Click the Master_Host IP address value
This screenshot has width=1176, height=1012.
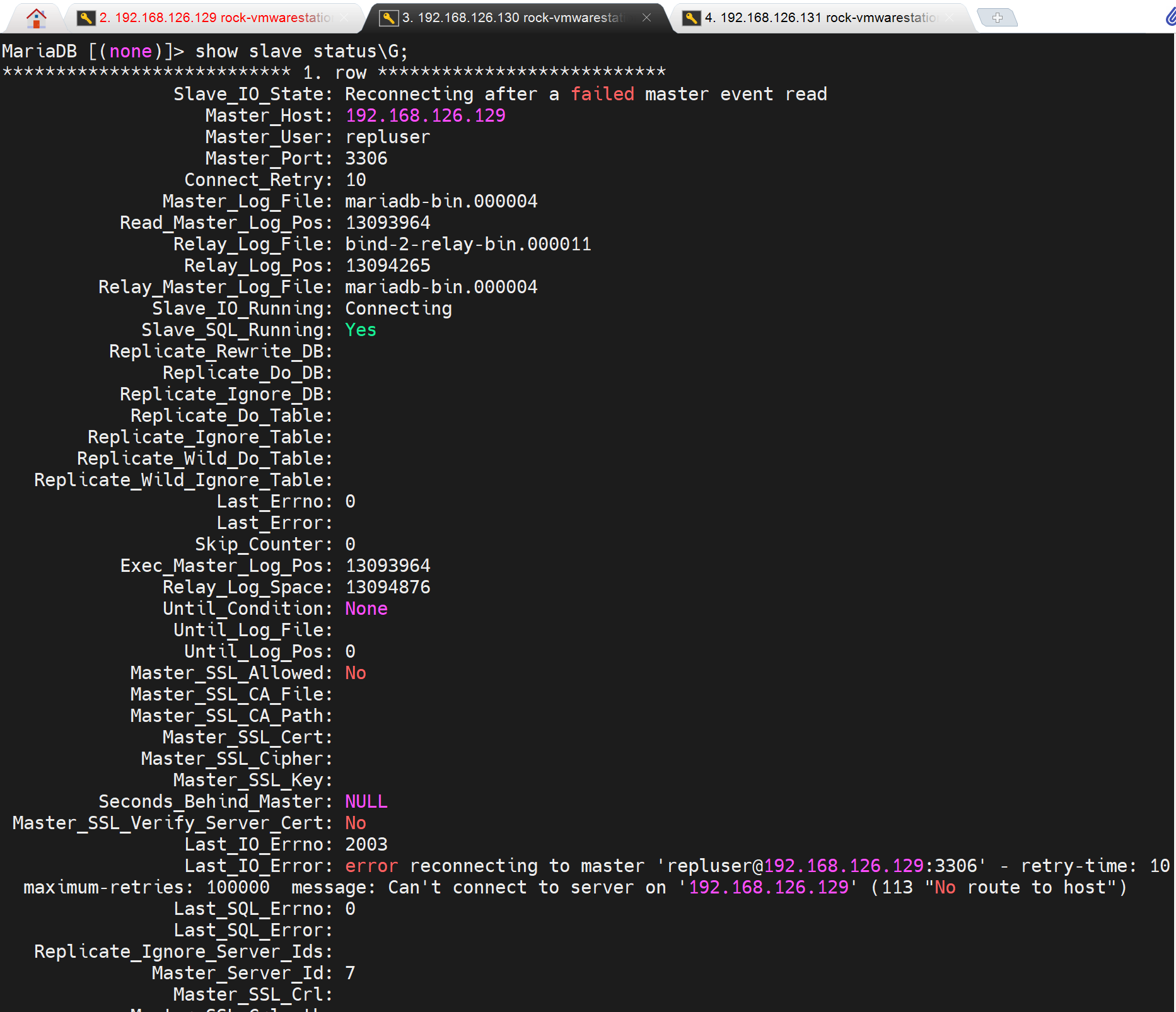[x=425, y=115]
